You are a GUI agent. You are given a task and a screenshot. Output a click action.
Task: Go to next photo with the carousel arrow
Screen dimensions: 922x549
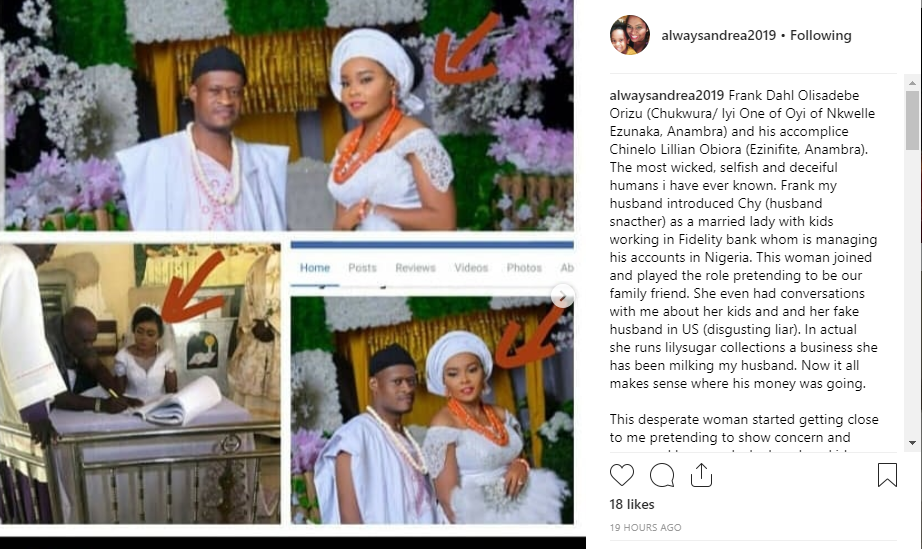pyautogui.click(x=563, y=295)
